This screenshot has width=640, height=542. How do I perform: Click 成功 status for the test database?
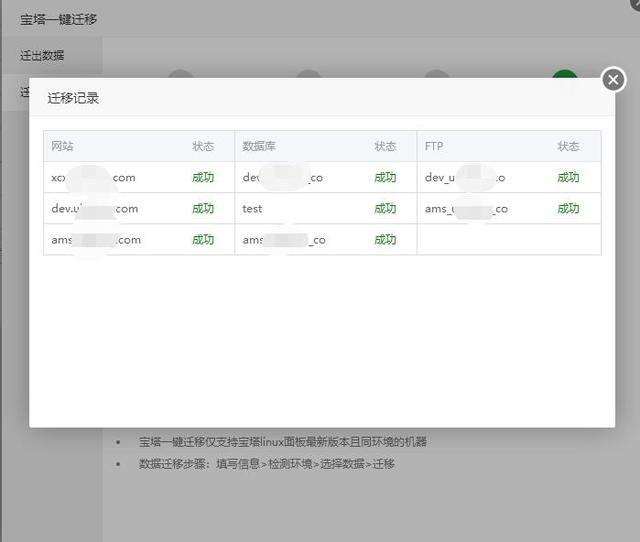[x=385, y=209]
